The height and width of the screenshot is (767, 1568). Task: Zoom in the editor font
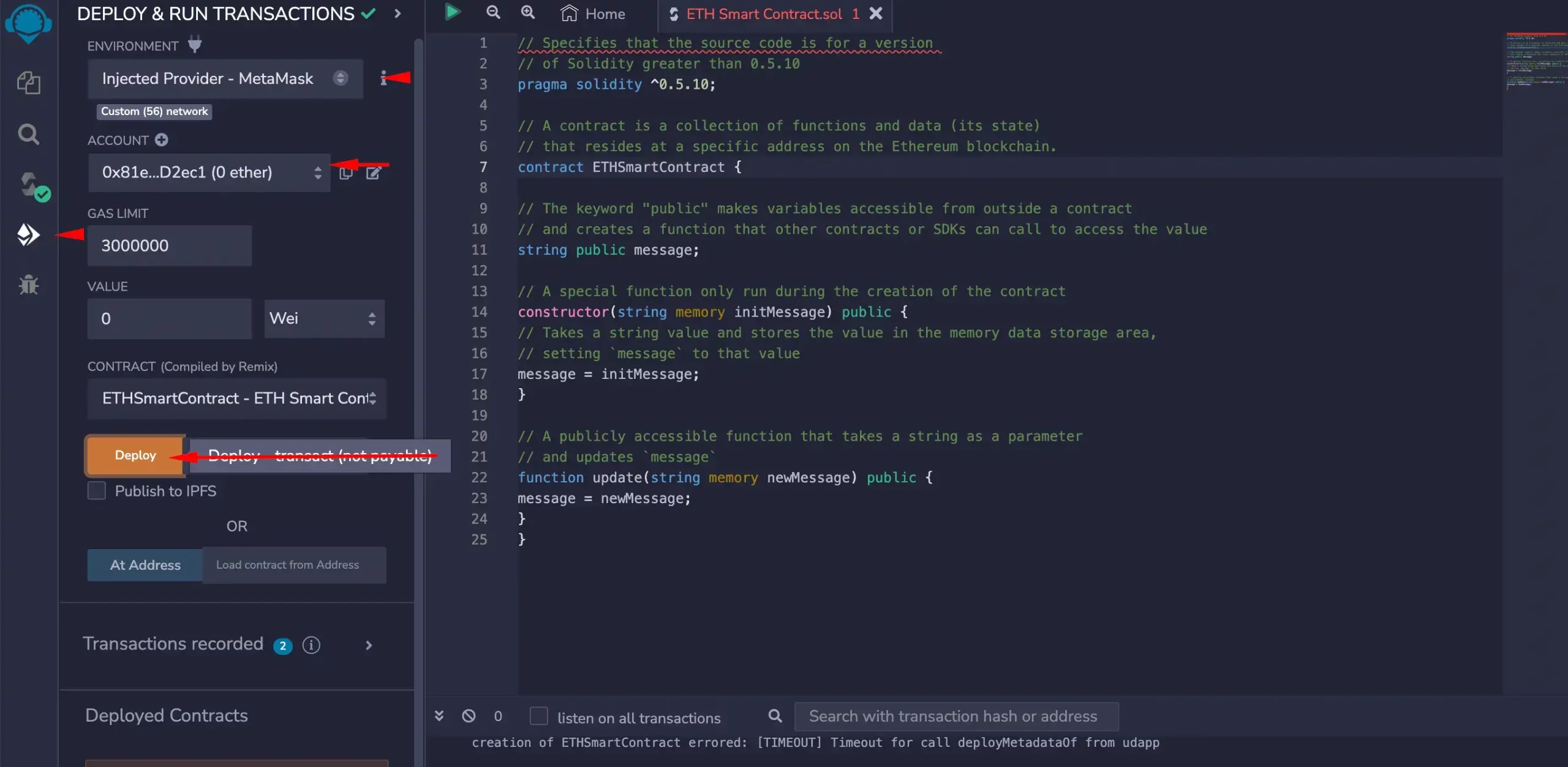[x=527, y=12]
